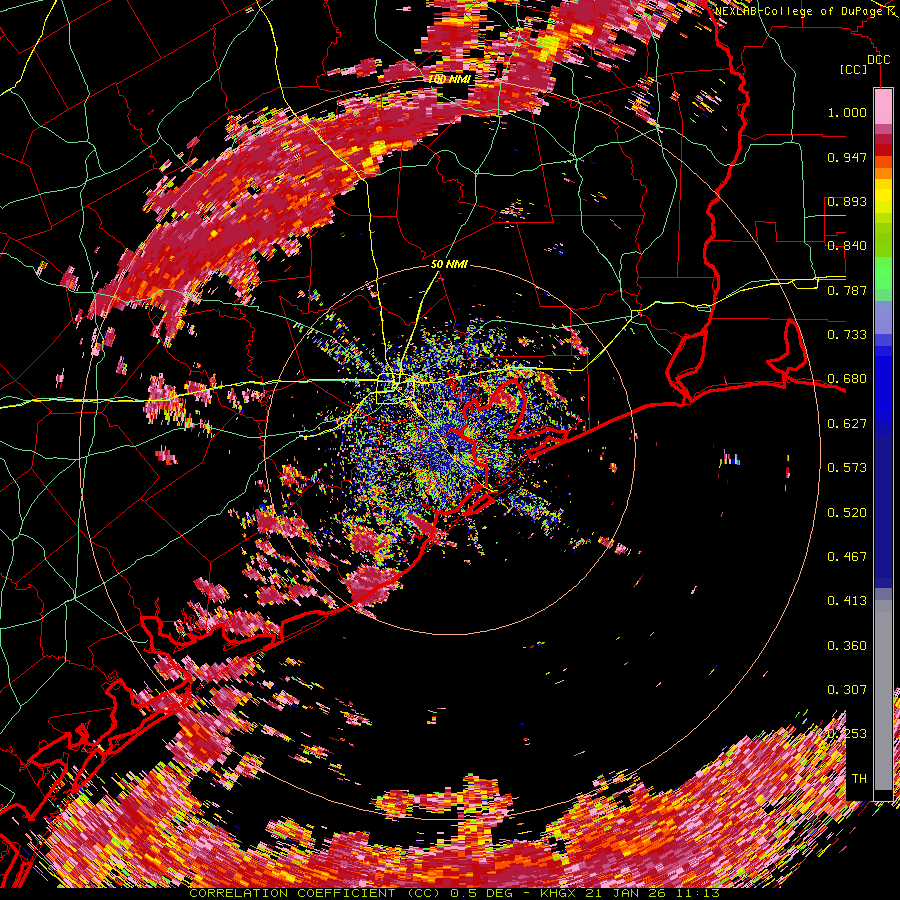Select the 0.733 scale value

(x=847, y=335)
